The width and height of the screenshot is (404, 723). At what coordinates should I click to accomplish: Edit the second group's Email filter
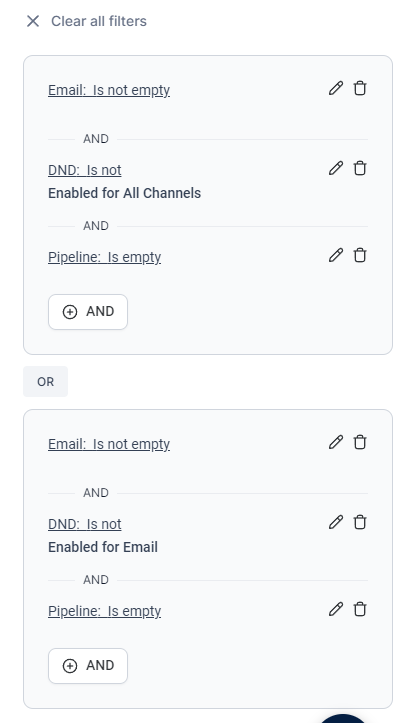coord(336,442)
